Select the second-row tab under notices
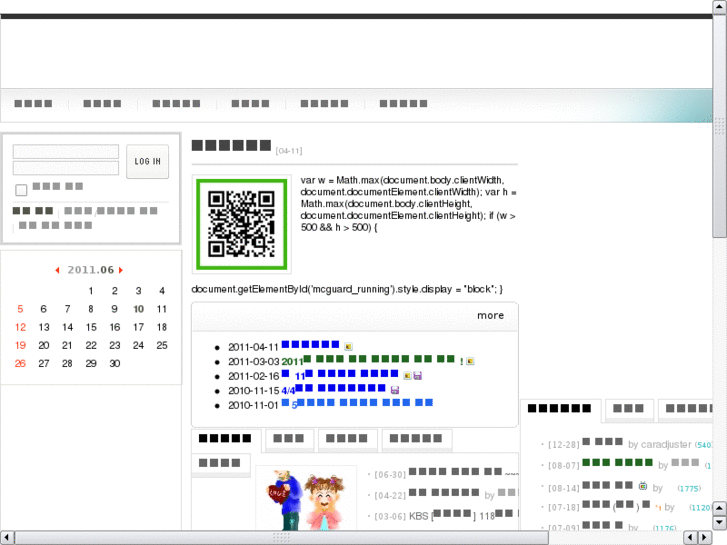The width and height of the screenshot is (727, 545). coord(220,463)
